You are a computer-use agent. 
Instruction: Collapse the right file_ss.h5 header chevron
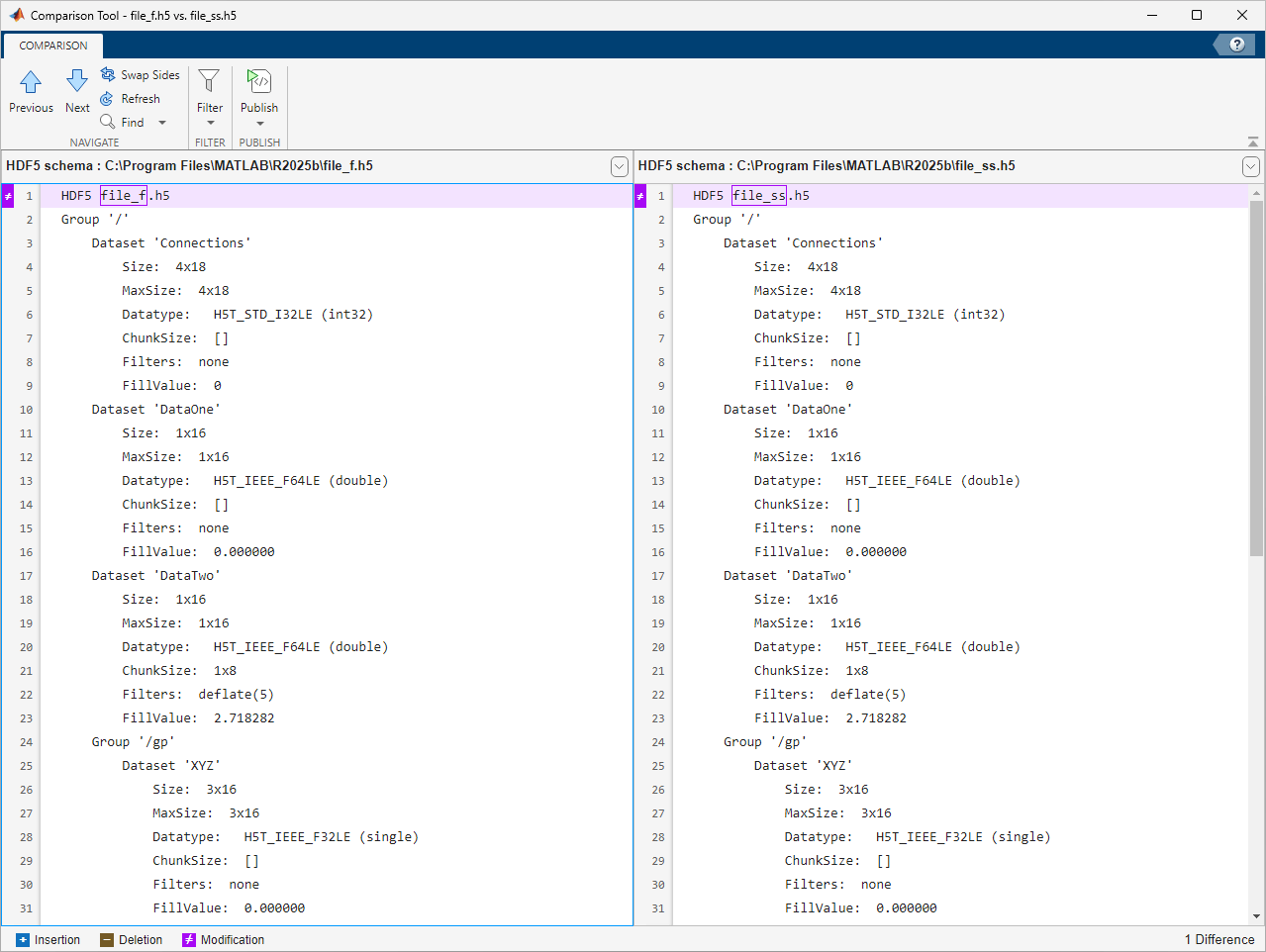coord(1250,166)
